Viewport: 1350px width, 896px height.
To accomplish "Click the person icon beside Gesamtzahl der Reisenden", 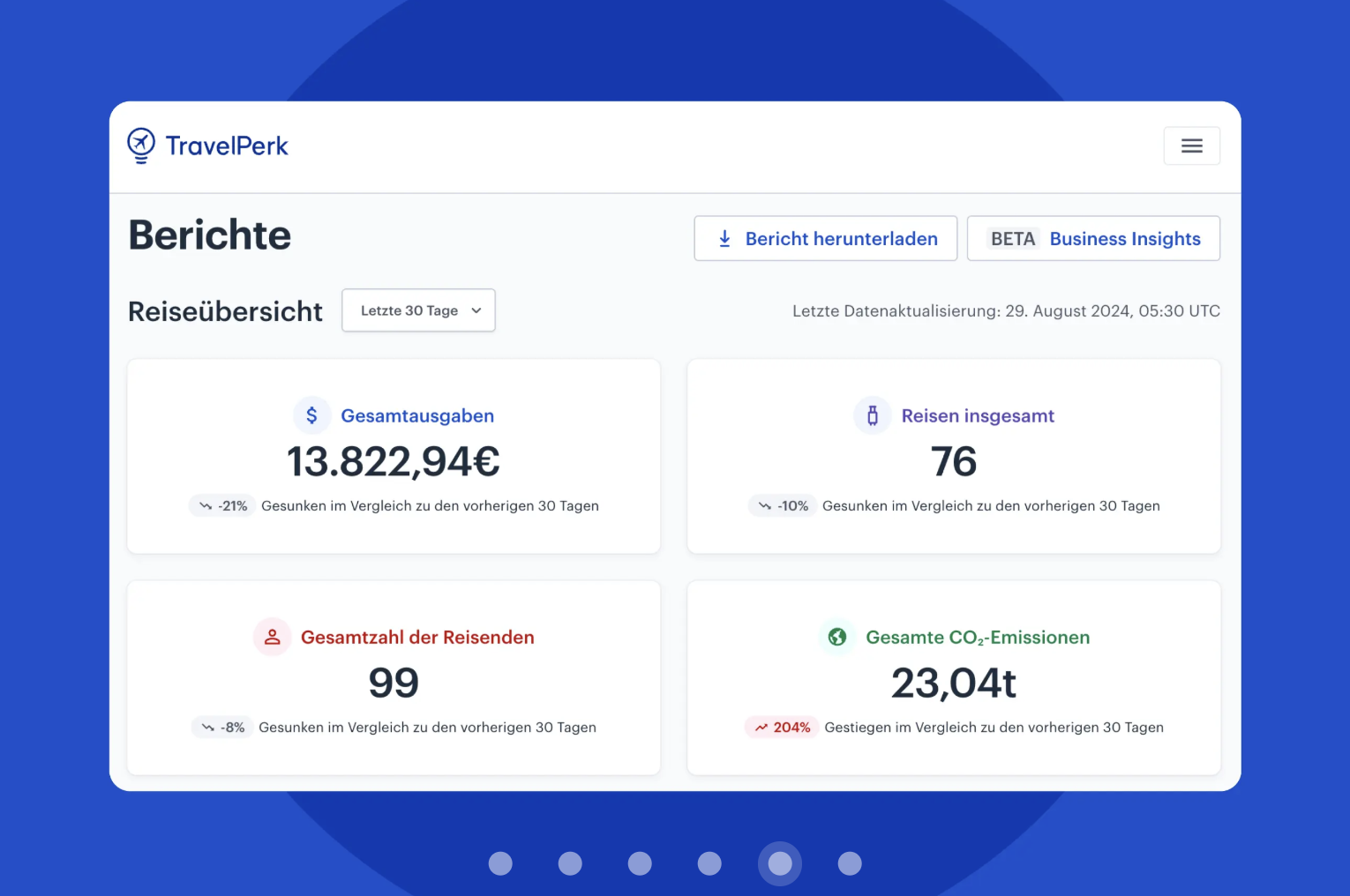I will click(272, 637).
